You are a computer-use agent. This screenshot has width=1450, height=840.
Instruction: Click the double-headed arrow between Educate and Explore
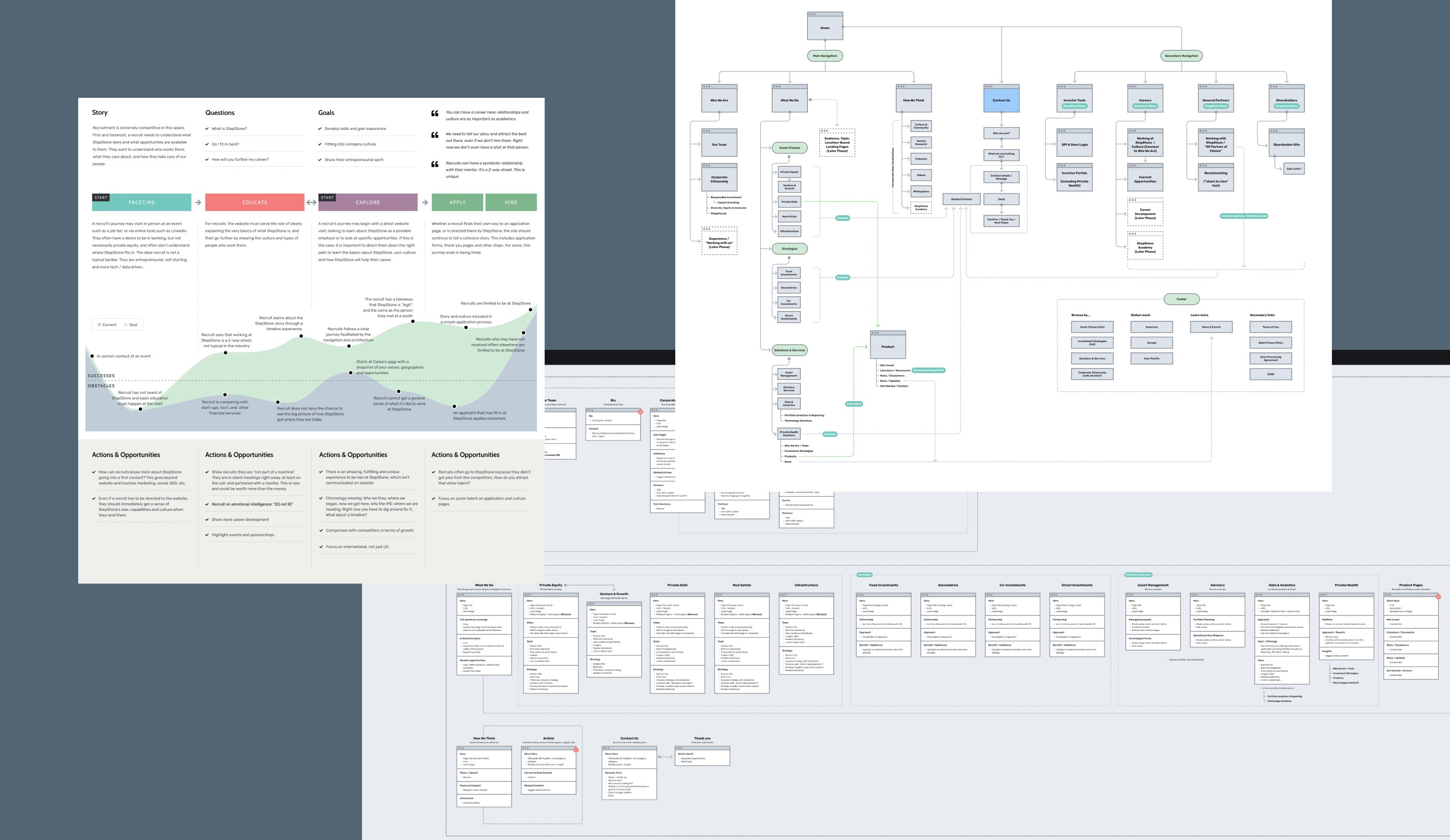[x=311, y=202]
